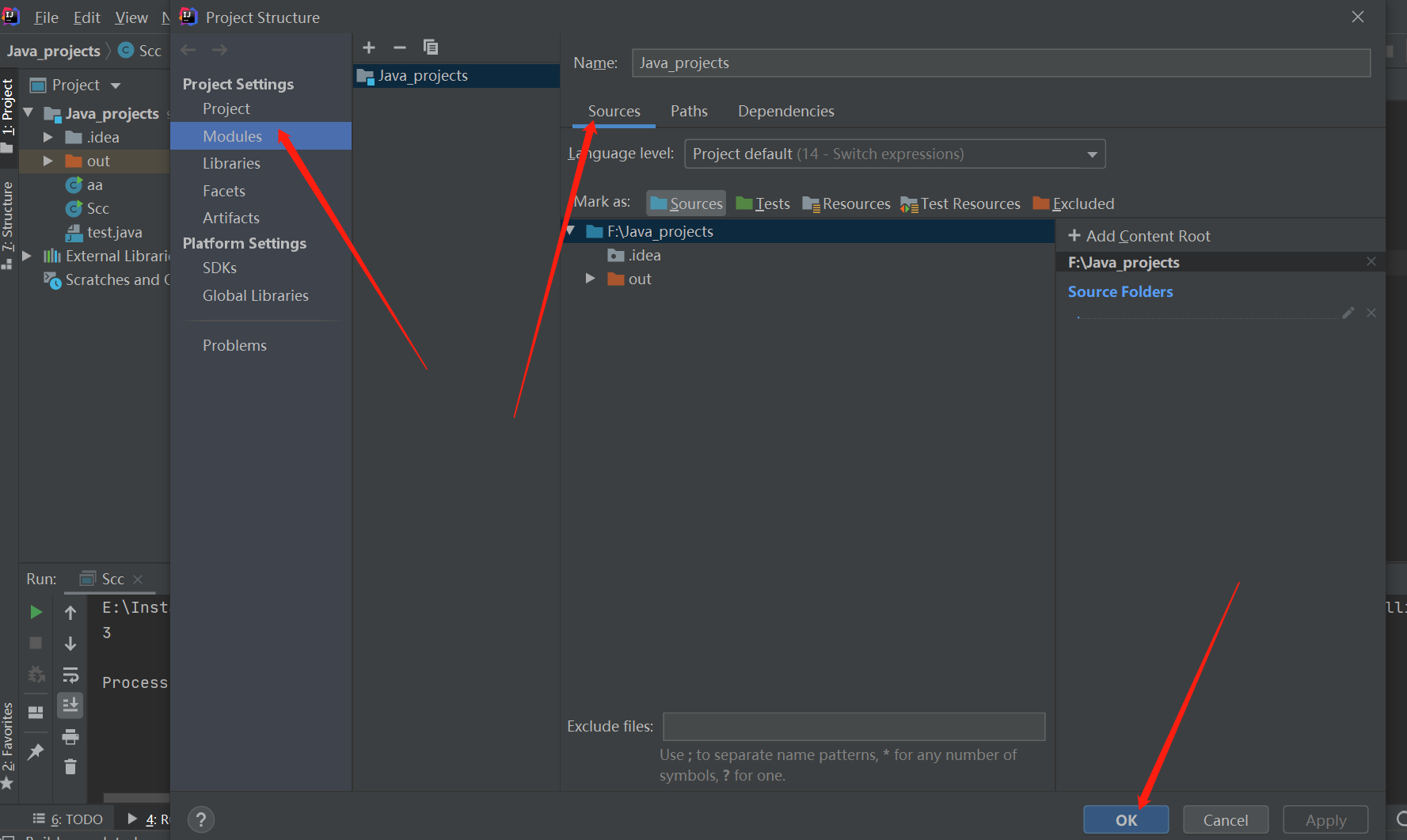Open the Language level dropdown

[1093, 154]
